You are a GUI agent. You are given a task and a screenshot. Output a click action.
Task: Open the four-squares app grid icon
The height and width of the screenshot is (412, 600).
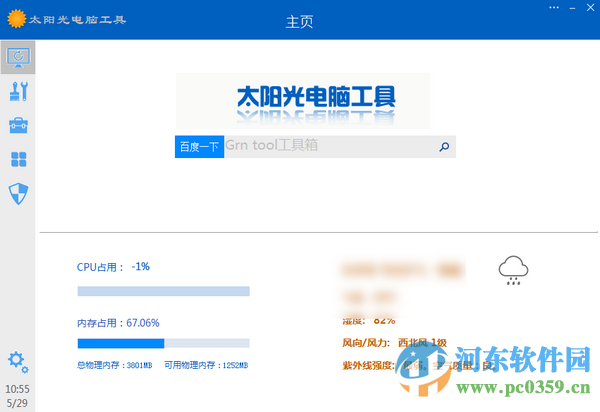pos(19,159)
